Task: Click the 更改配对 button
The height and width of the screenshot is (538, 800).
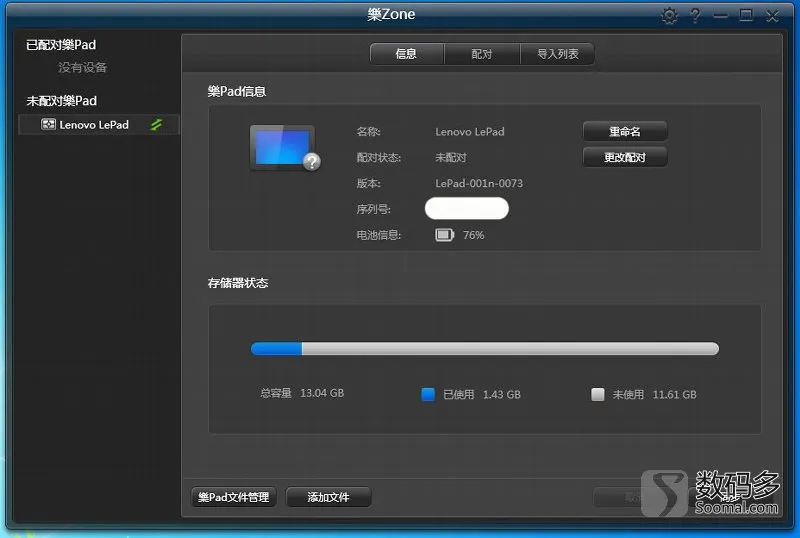Action: 625,157
